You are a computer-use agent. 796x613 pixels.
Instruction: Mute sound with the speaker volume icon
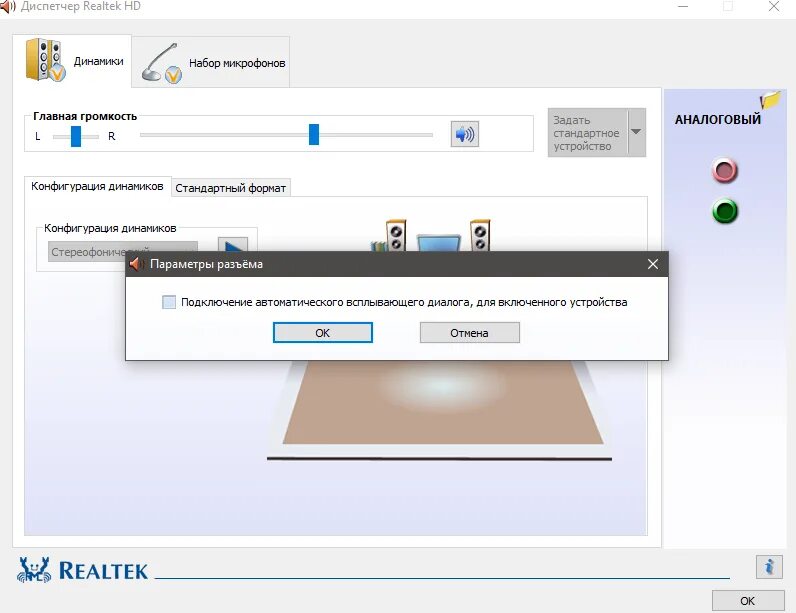pyautogui.click(x=465, y=134)
